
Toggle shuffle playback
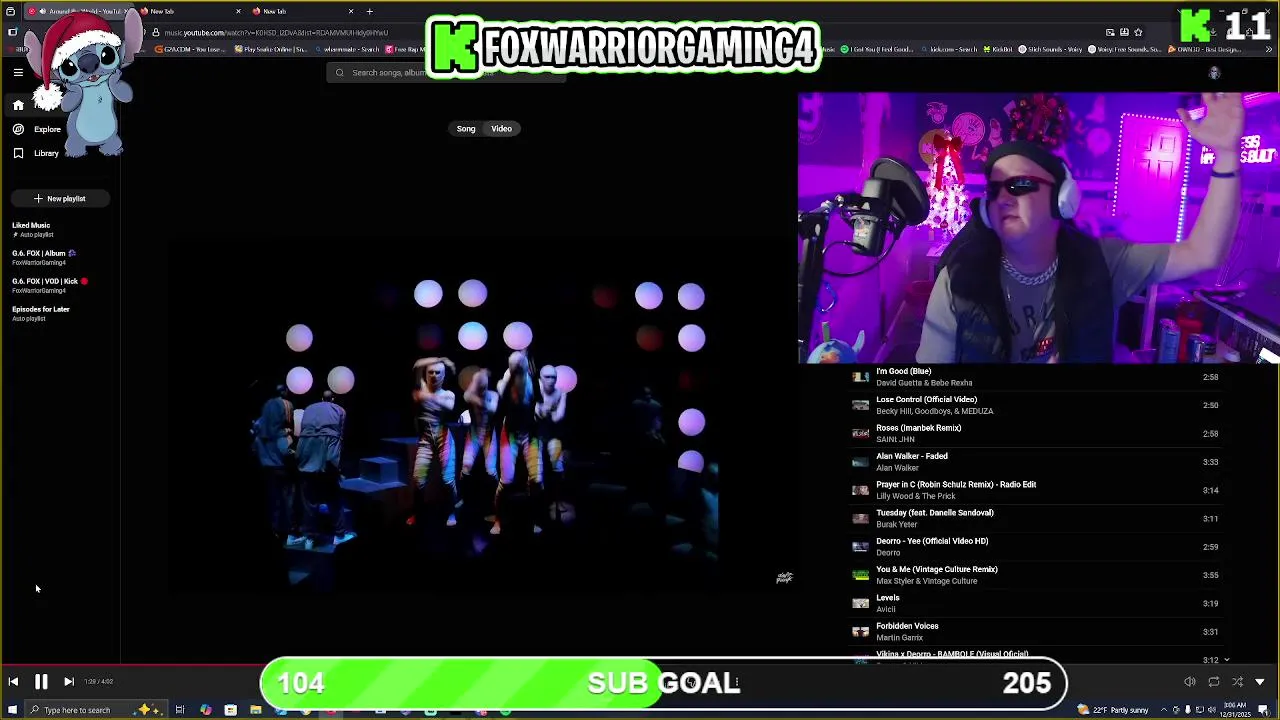(1237, 682)
